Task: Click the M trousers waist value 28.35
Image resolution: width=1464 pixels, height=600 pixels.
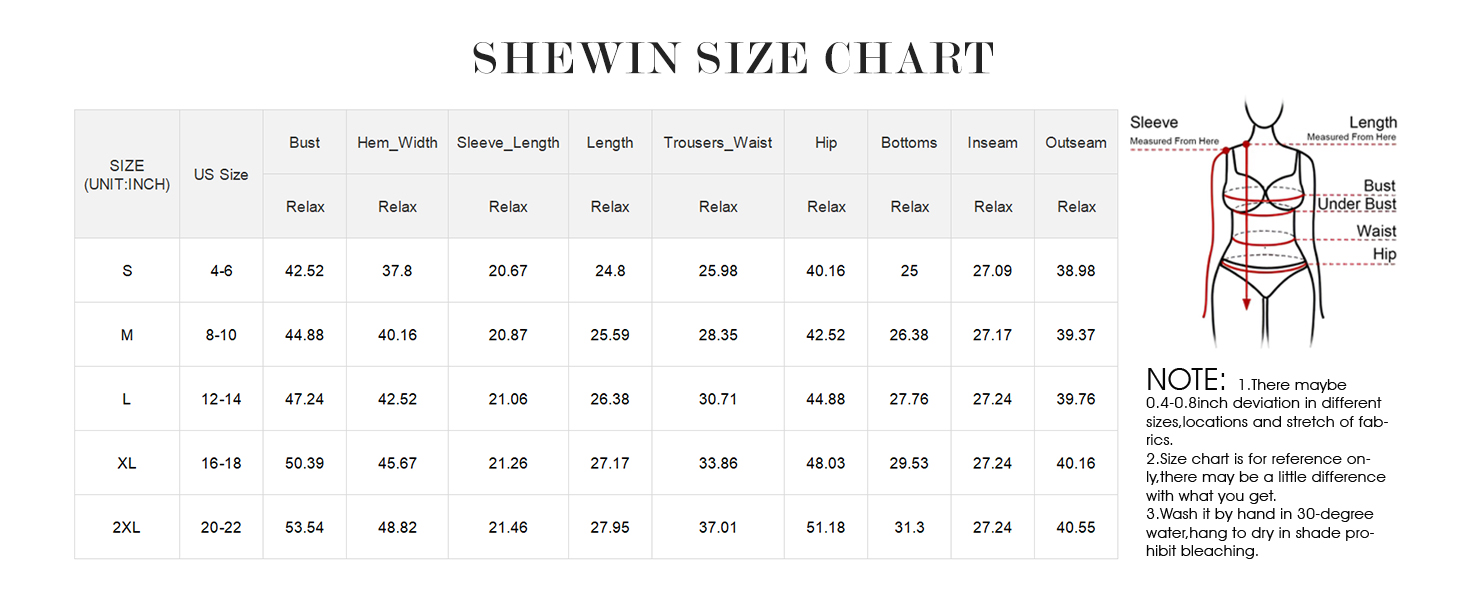Action: [718, 335]
